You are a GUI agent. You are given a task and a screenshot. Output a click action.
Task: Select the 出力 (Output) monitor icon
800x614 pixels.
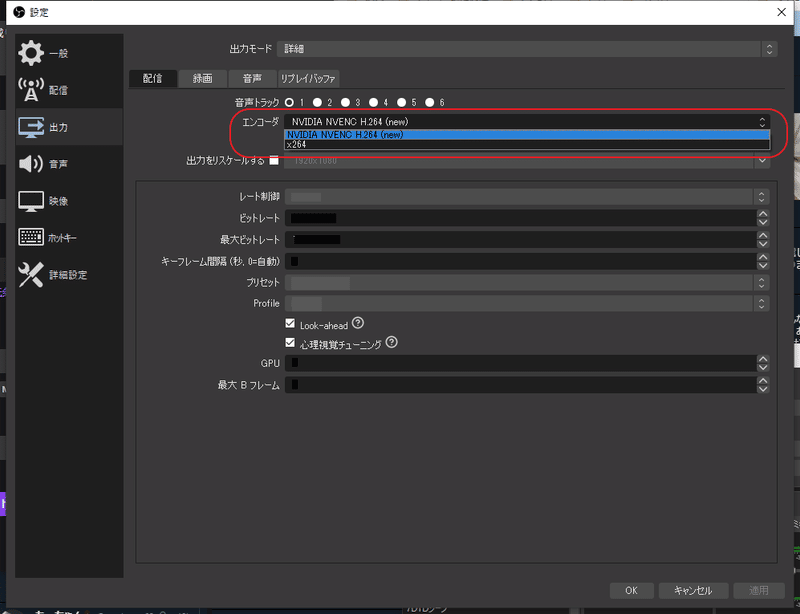point(31,127)
